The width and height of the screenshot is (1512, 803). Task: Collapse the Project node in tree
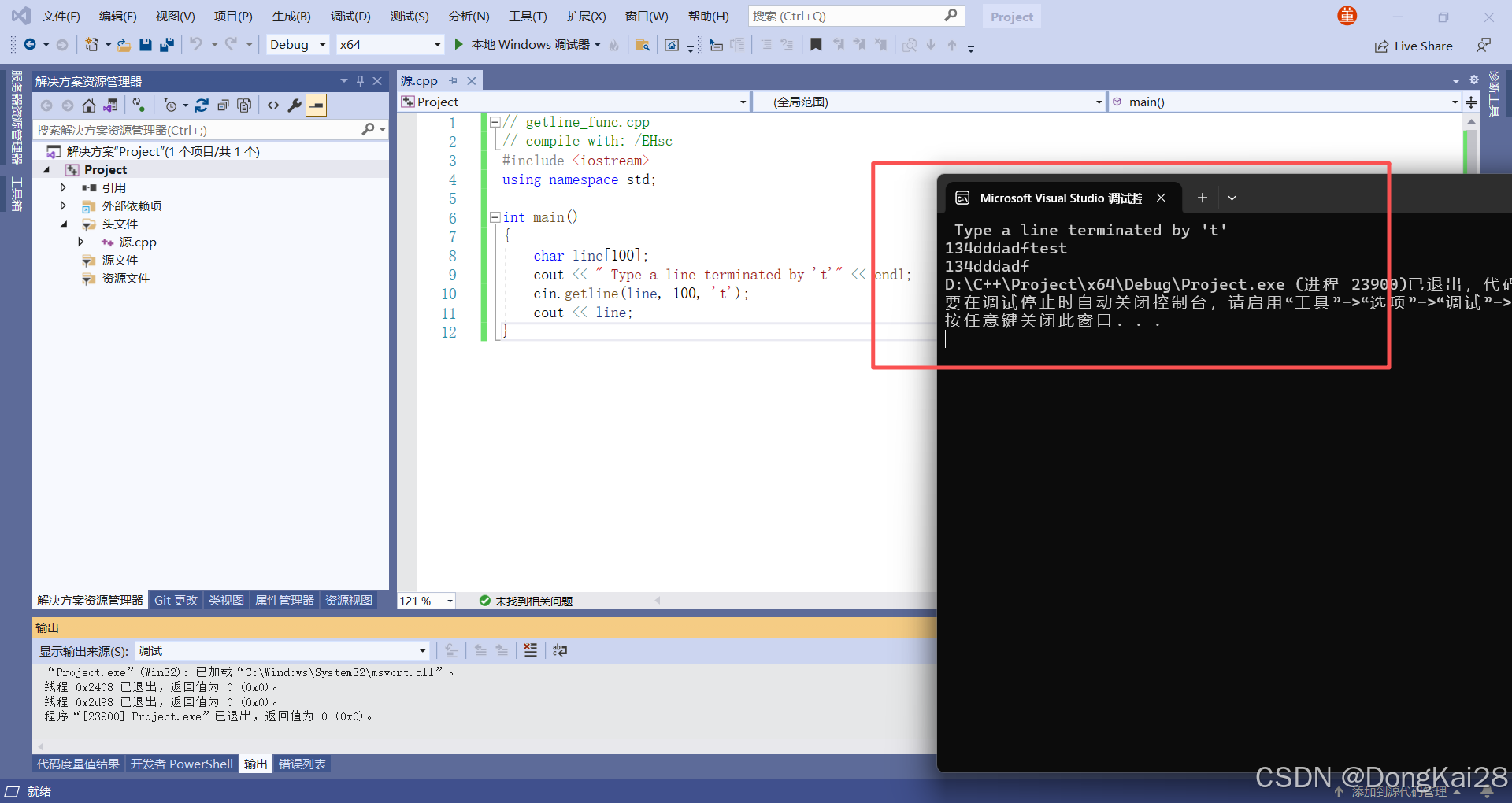pos(46,170)
